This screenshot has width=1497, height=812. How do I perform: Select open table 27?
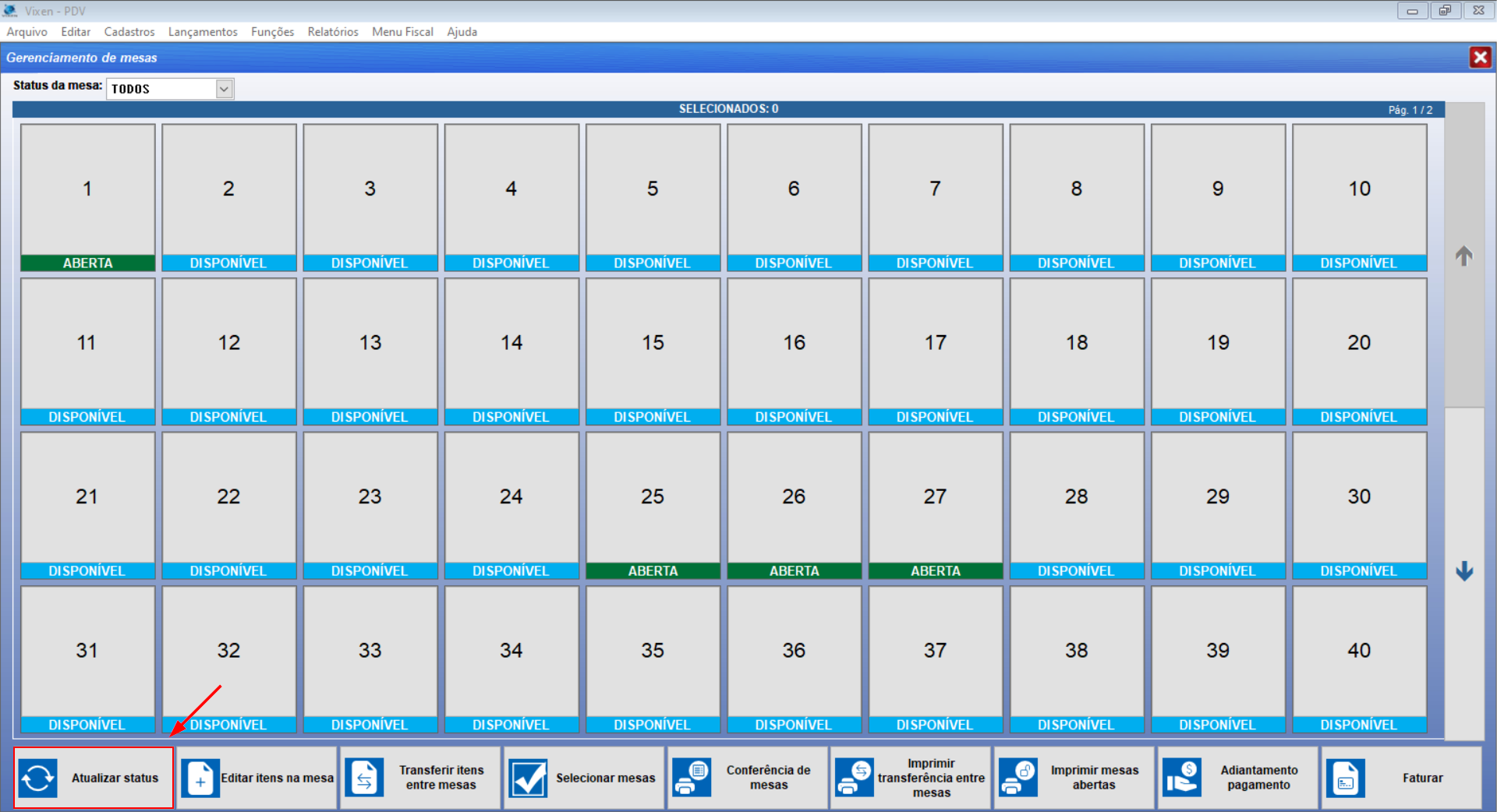pyautogui.click(x=936, y=506)
